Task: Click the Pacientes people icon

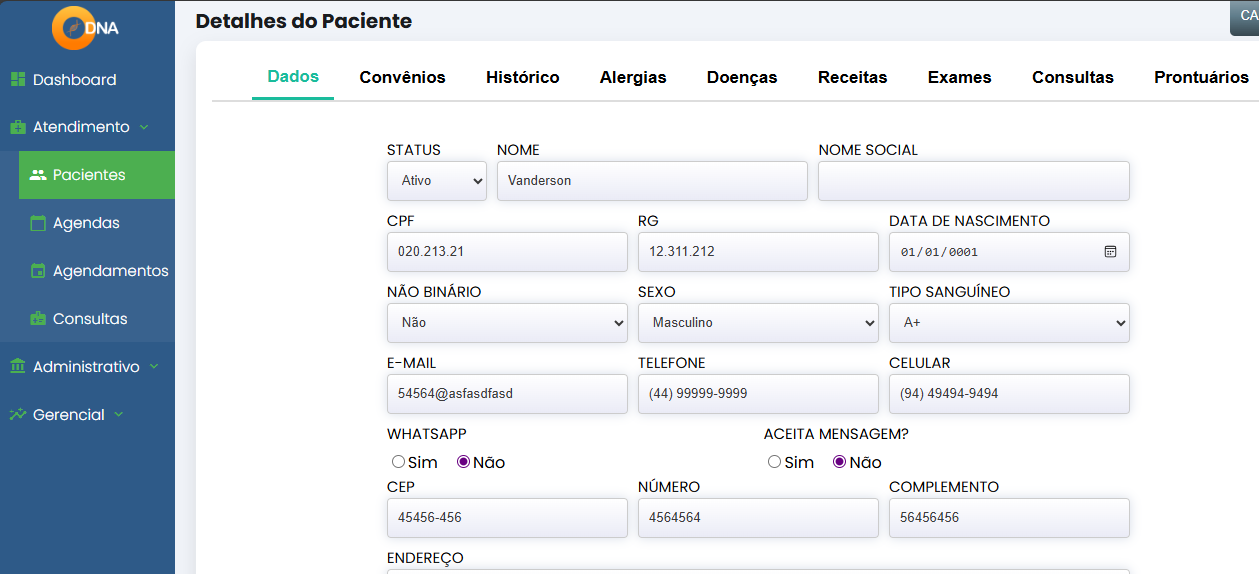Action: pyautogui.click(x=38, y=175)
